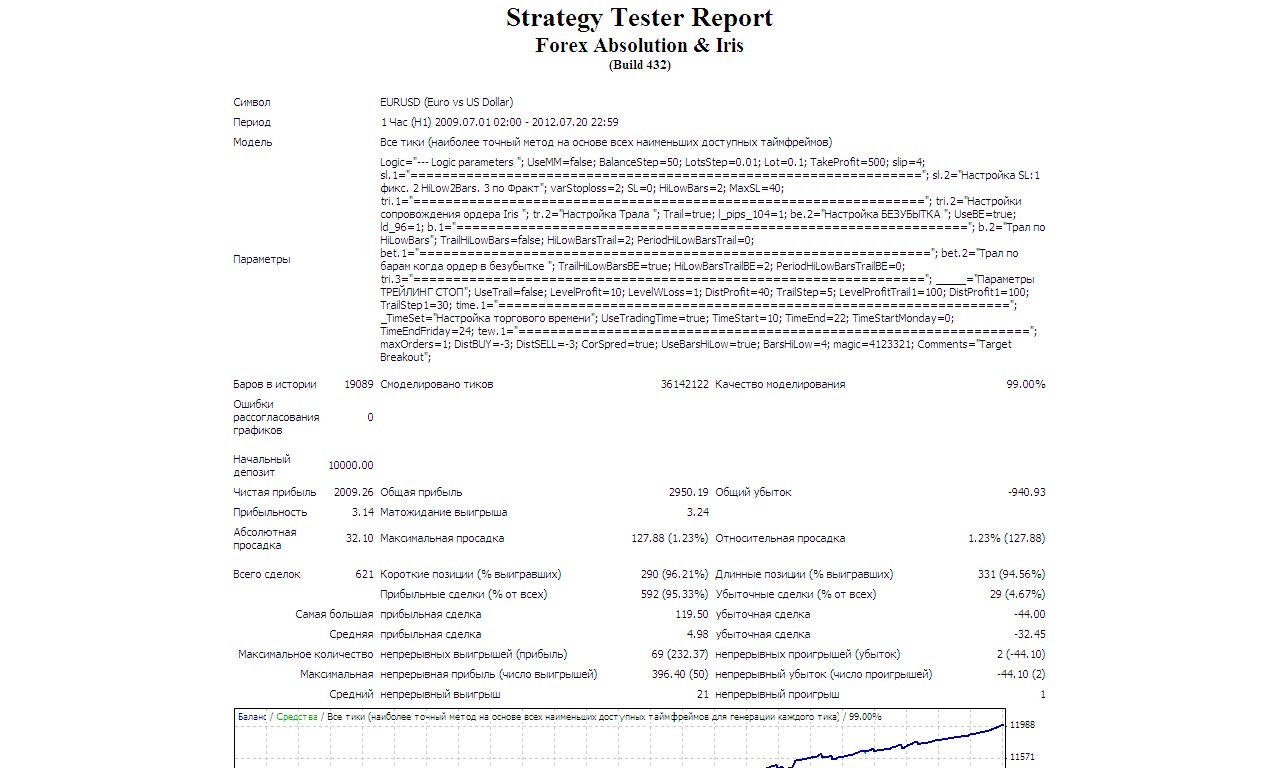
Task: Select the profit factor value 3.14
Action: (363, 512)
